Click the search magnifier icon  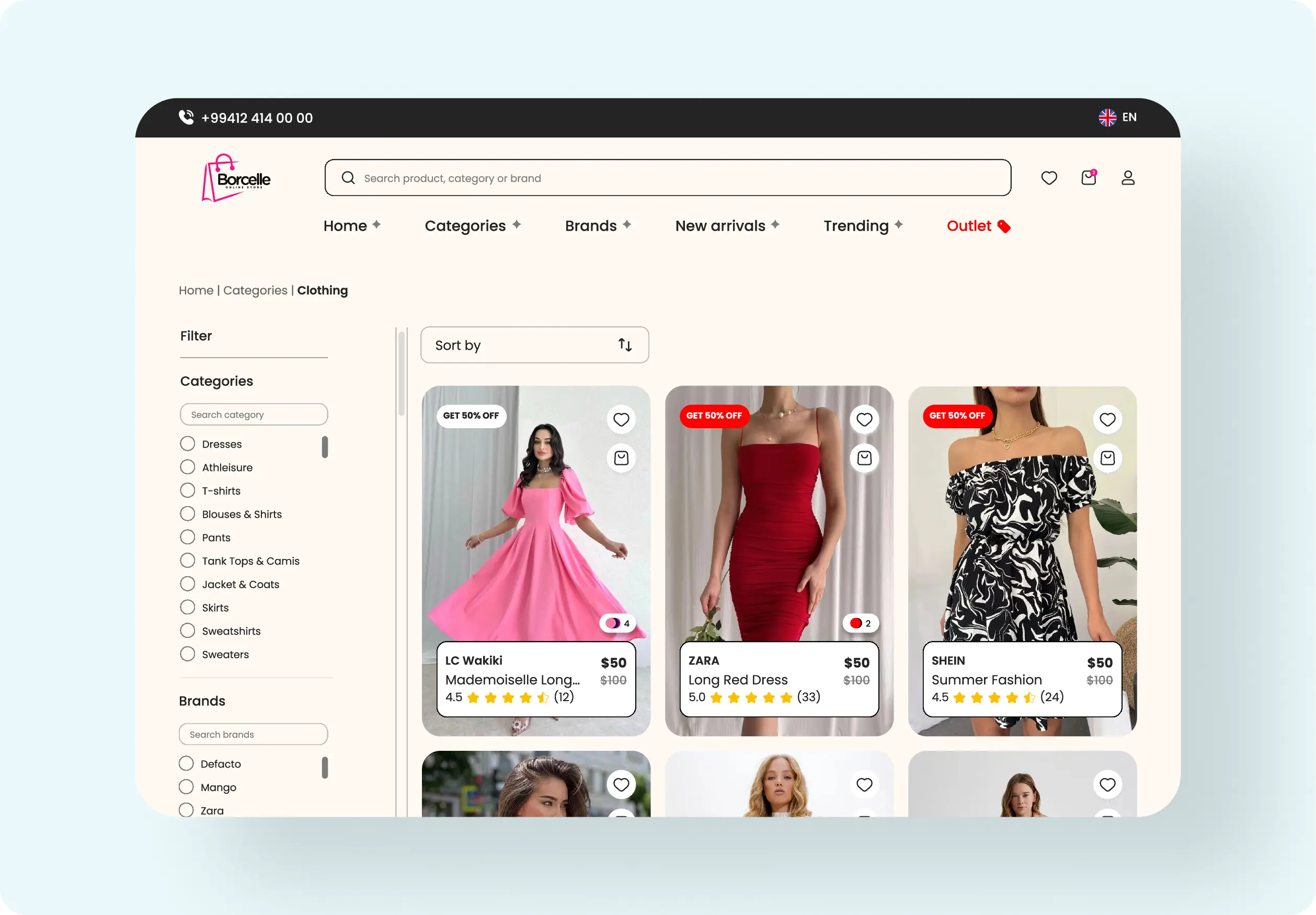click(348, 178)
